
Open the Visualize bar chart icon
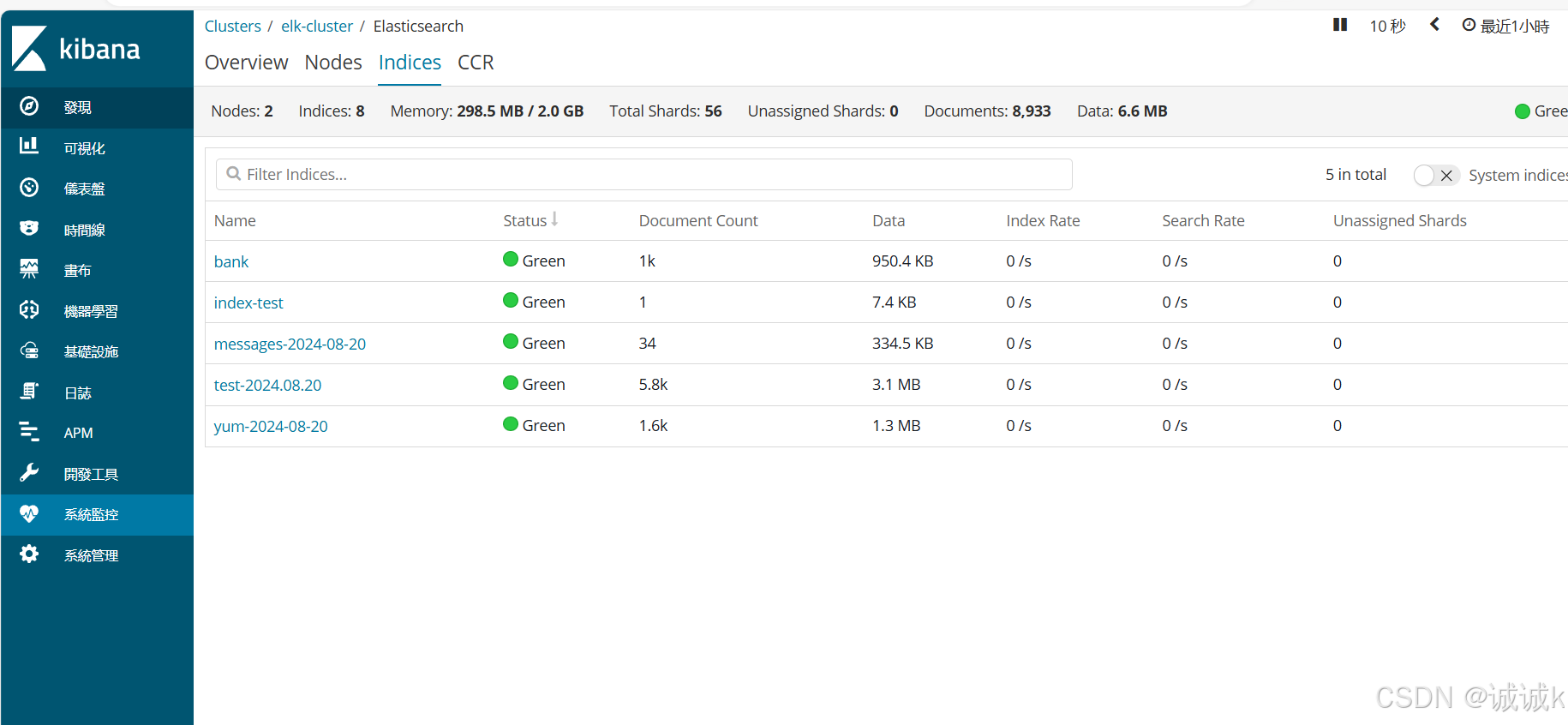pyautogui.click(x=29, y=146)
